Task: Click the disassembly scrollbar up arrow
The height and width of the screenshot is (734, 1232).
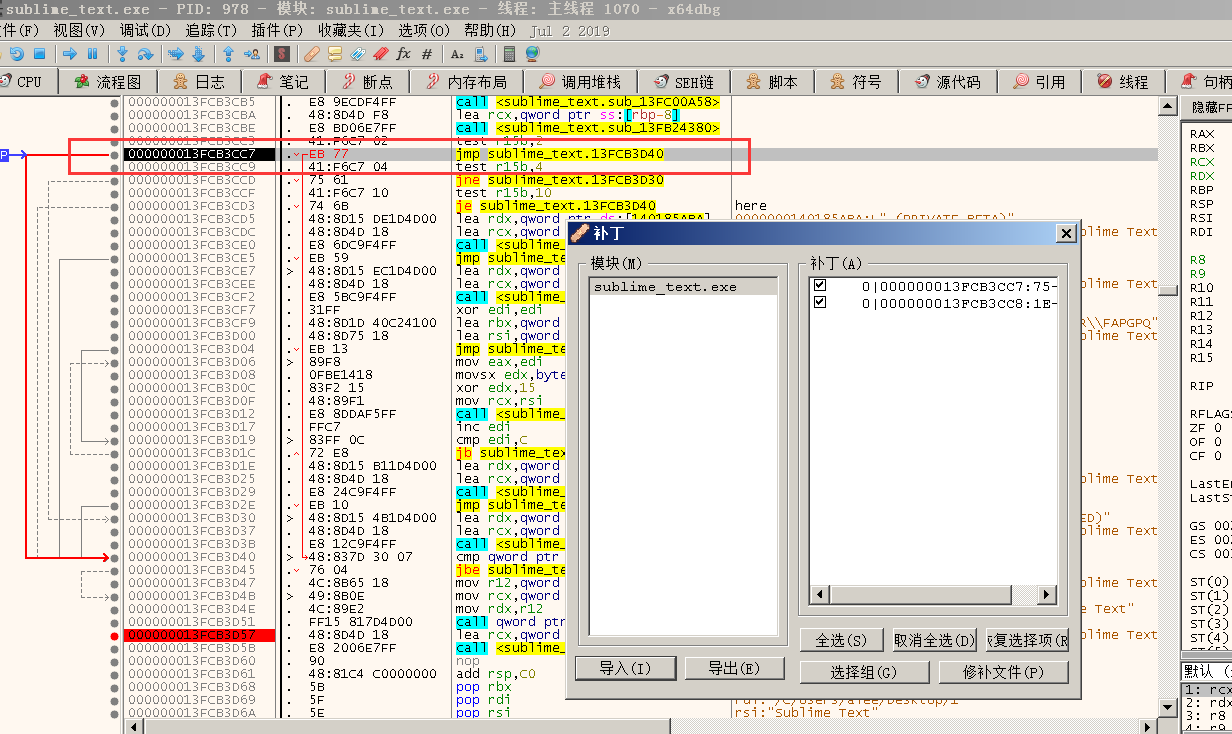Action: click(x=1166, y=106)
